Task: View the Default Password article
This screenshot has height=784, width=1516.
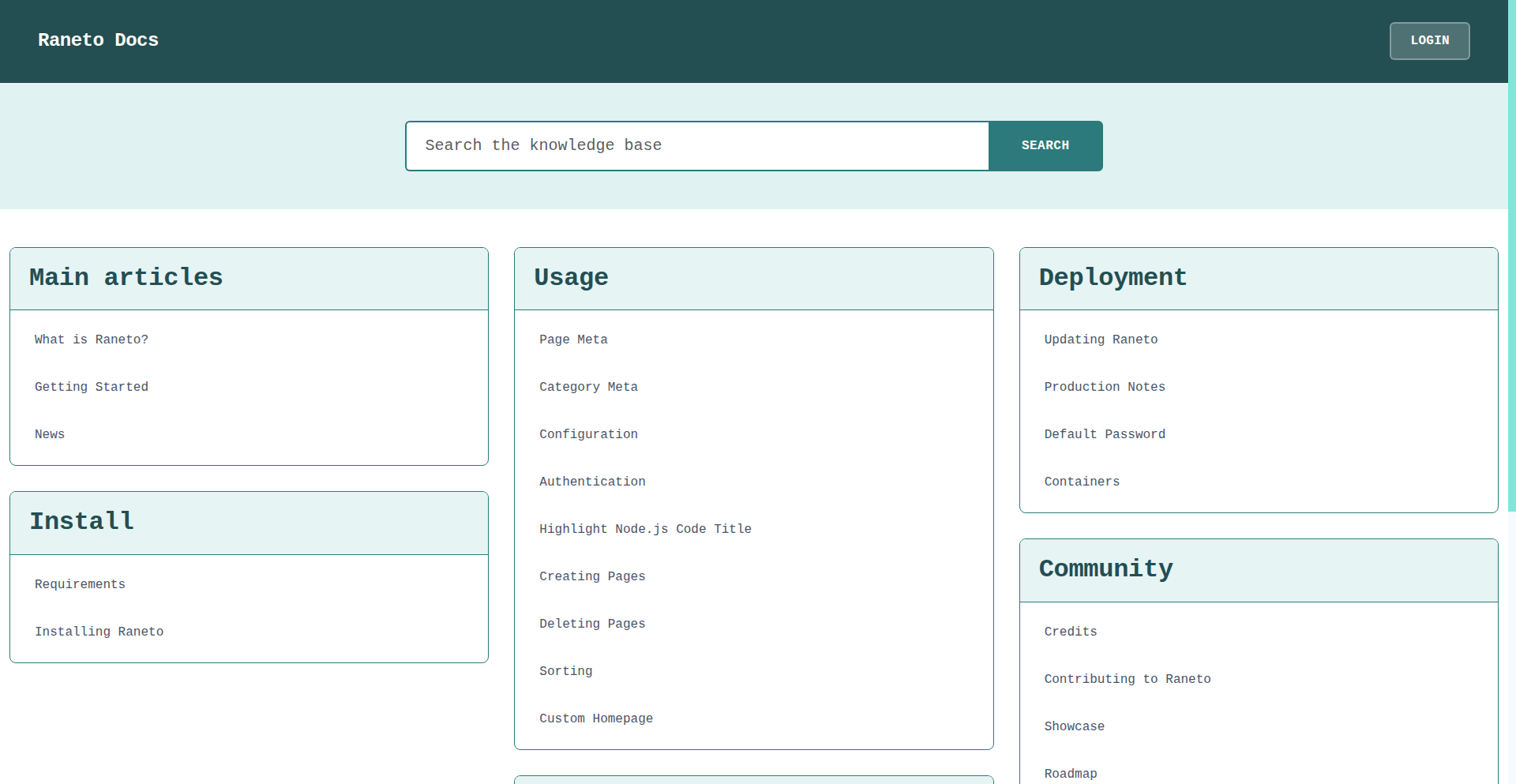Action: coord(1105,434)
